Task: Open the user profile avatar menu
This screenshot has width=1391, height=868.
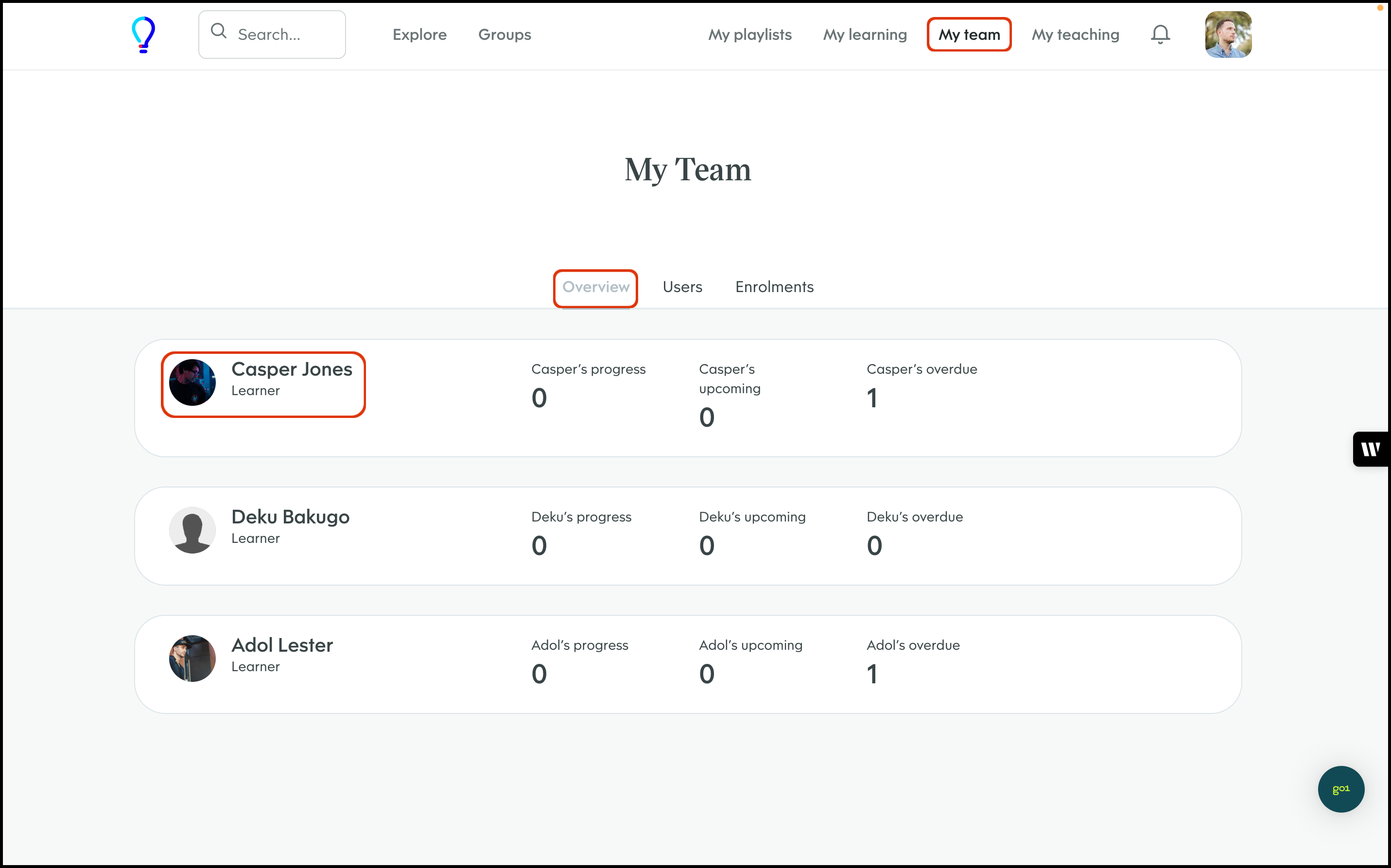Action: point(1228,35)
